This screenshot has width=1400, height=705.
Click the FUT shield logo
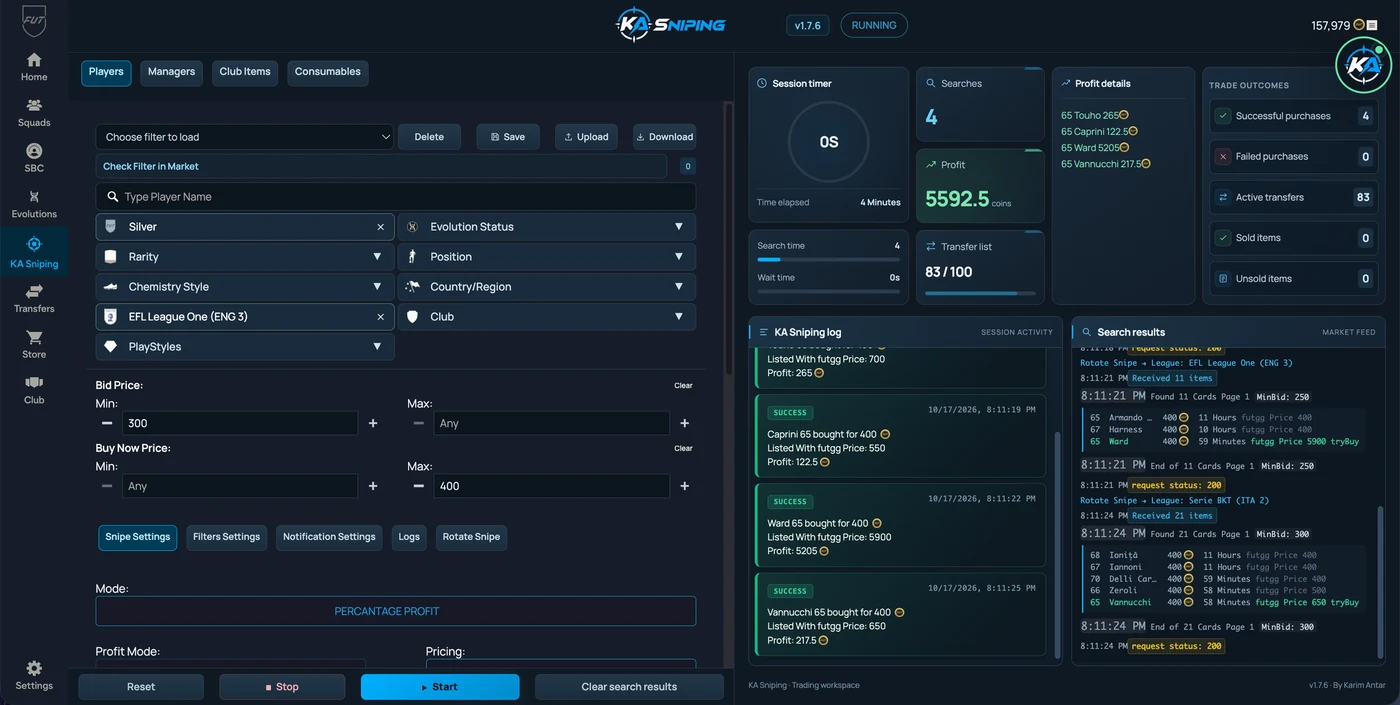34,20
